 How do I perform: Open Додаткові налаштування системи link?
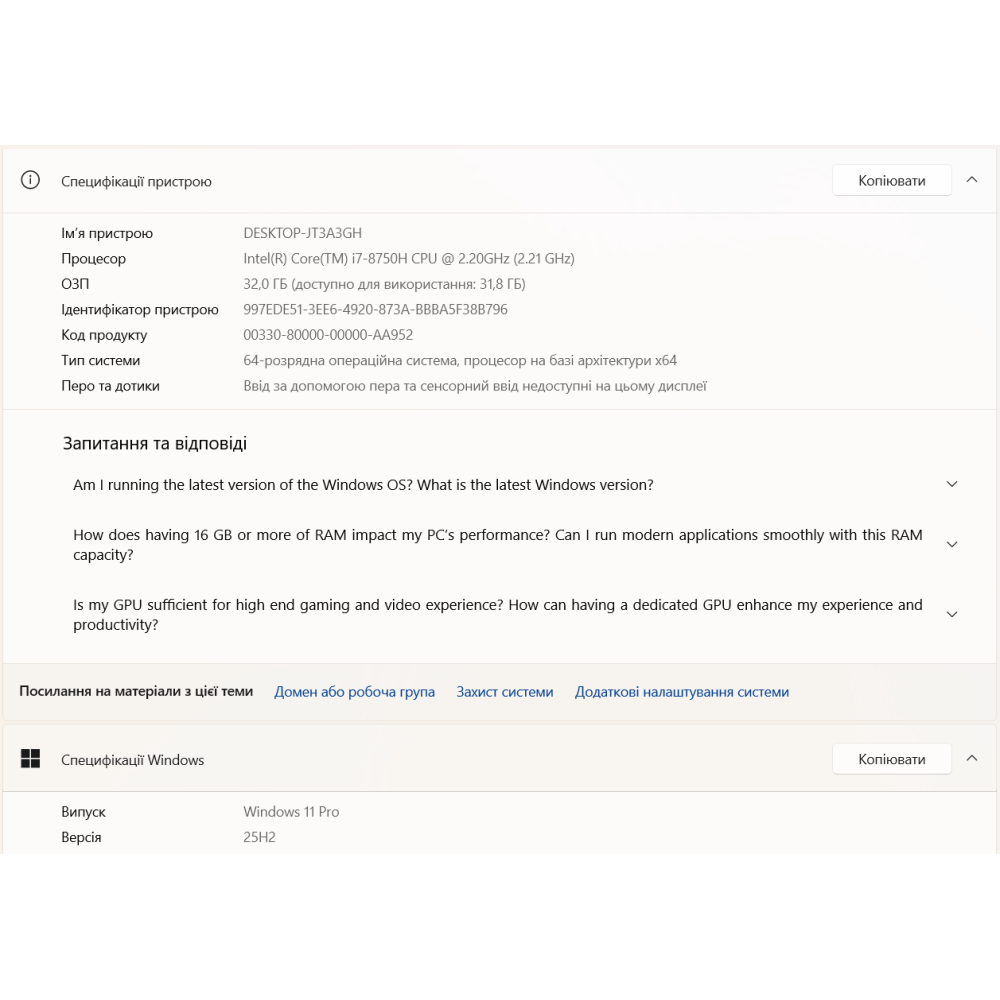point(681,692)
